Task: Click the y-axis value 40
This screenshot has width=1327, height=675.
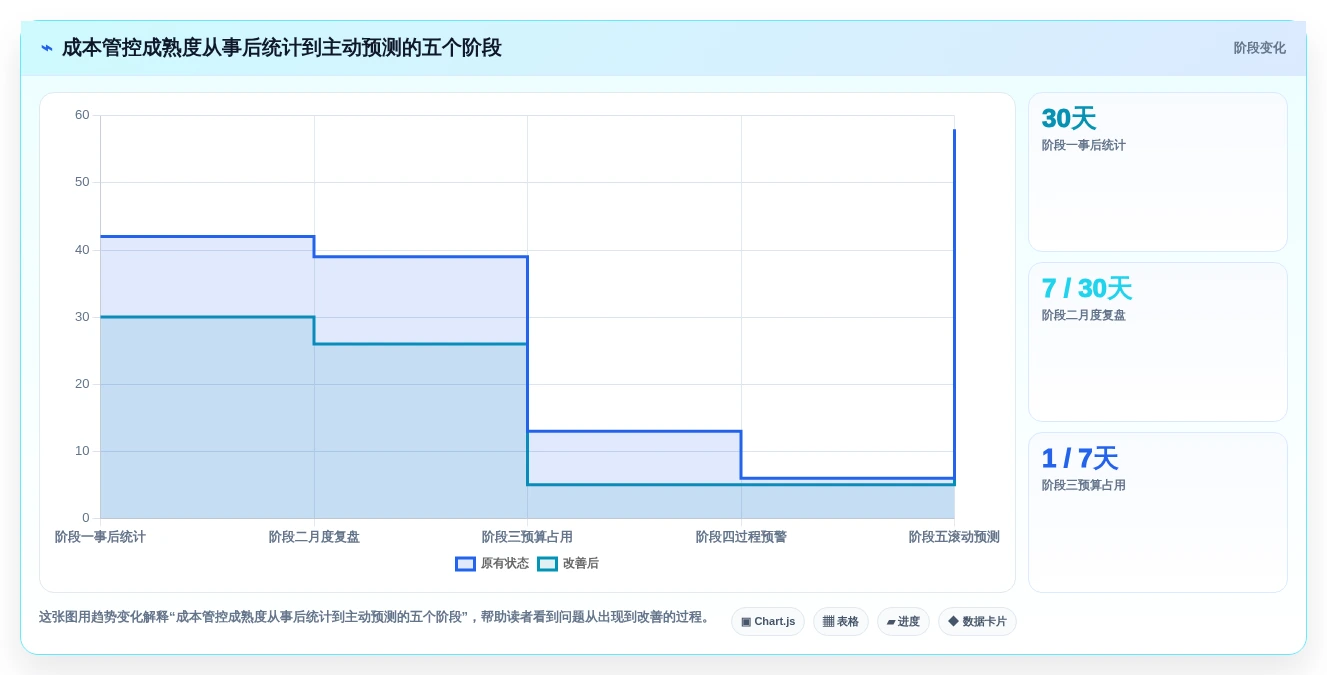Action: [82, 250]
